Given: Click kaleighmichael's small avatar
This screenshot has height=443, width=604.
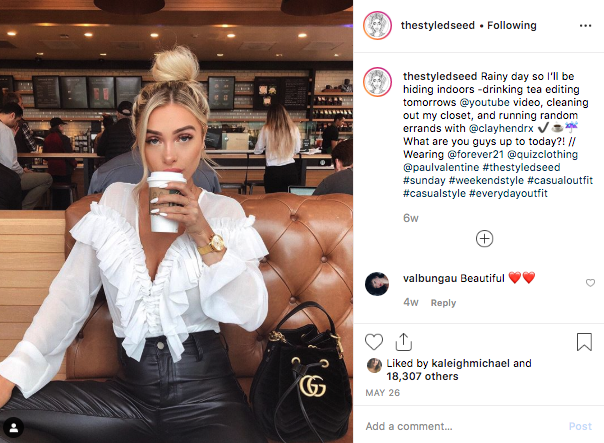Looking at the screenshot, I should pyautogui.click(x=374, y=365).
